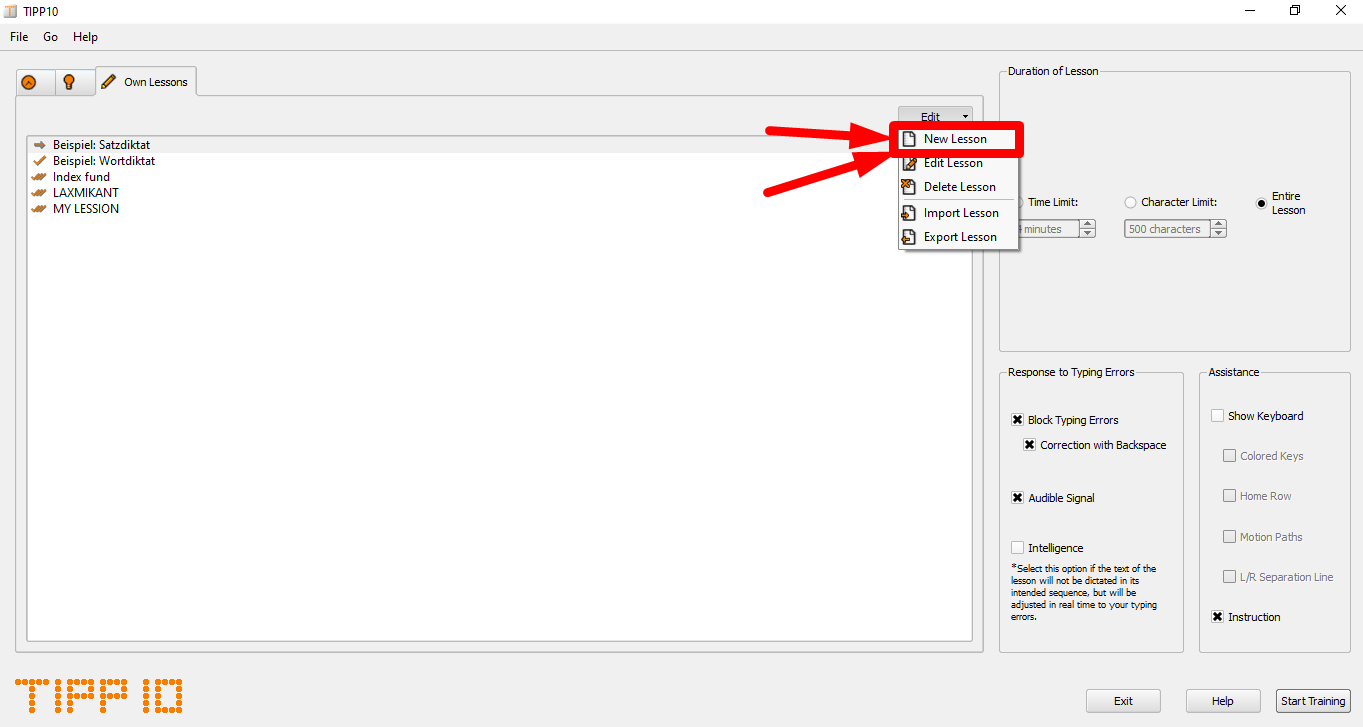This screenshot has height=727, width=1363.
Task: Select lesson Beispiel: Wortdiktat
Action: click(499, 161)
